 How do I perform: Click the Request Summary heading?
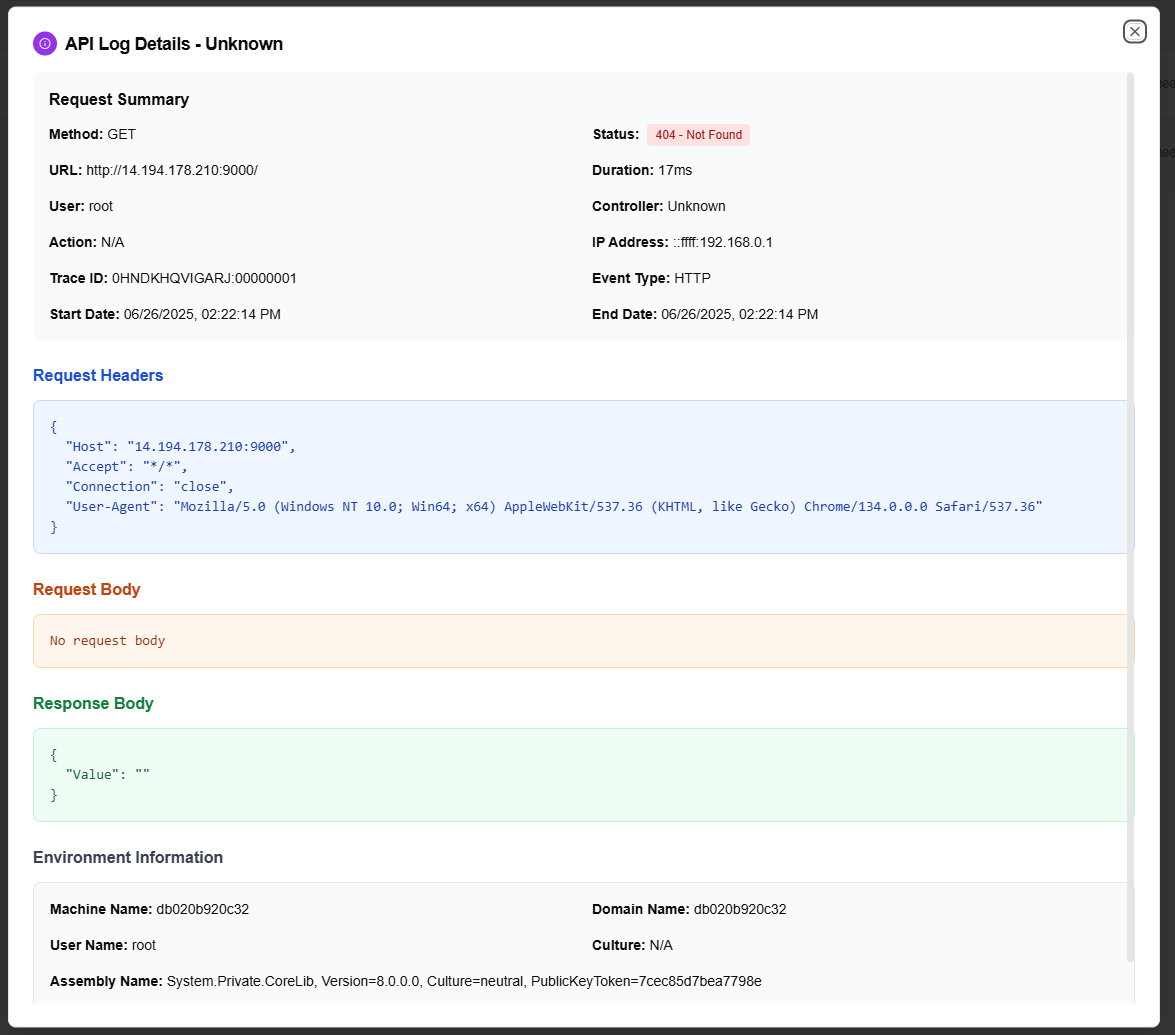click(119, 99)
